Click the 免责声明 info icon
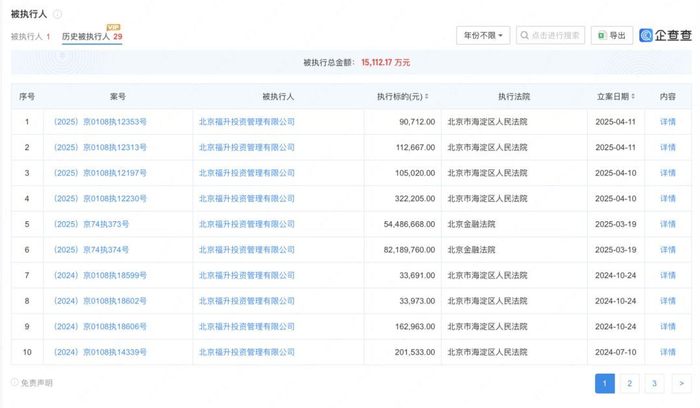 pyautogui.click(x=15, y=383)
